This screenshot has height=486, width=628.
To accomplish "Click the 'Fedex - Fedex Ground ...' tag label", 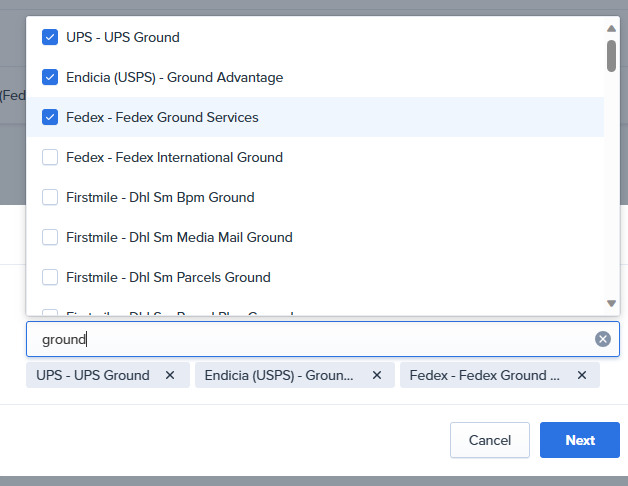I will click(x=485, y=375).
